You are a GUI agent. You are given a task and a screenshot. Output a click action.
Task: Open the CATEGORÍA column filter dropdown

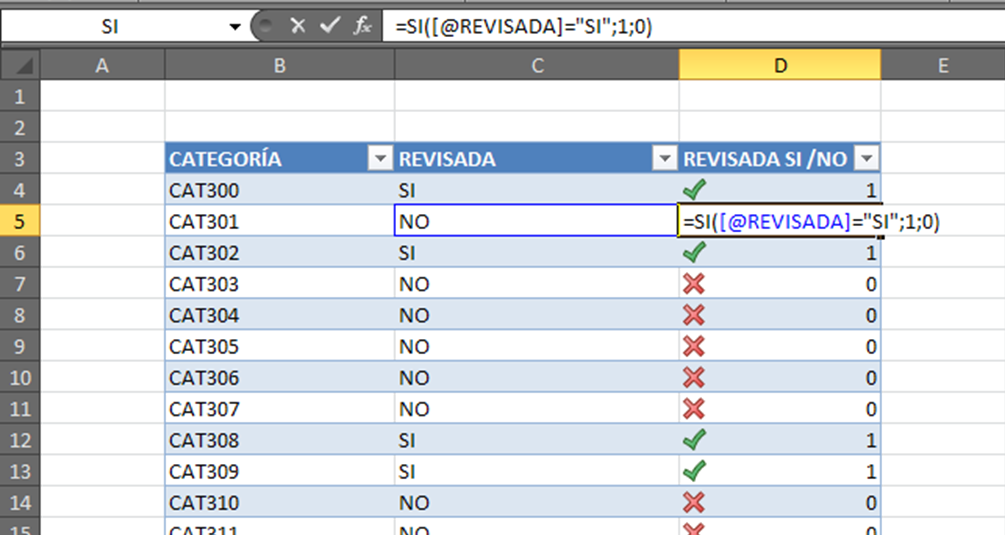[x=380, y=159]
